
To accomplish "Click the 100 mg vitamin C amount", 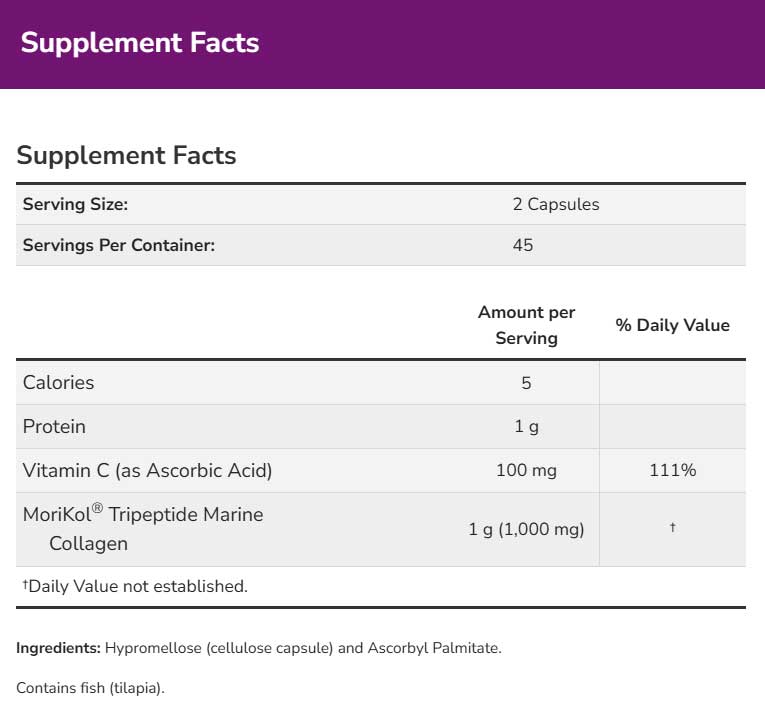I will click(526, 470).
